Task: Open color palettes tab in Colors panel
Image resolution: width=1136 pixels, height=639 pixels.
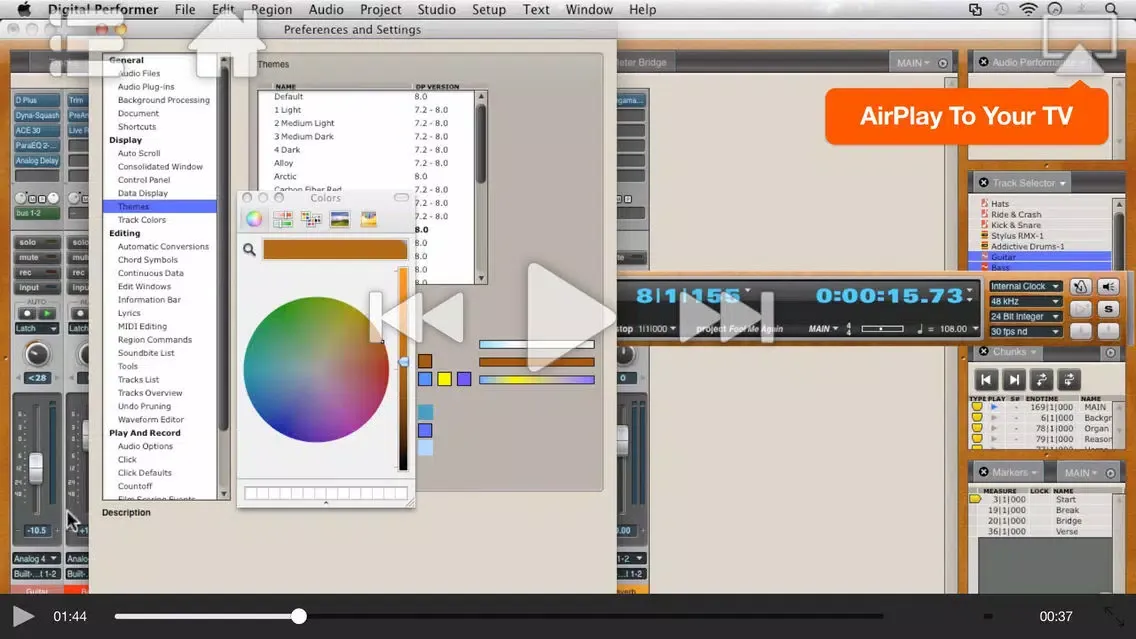Action: click(311, 219)
